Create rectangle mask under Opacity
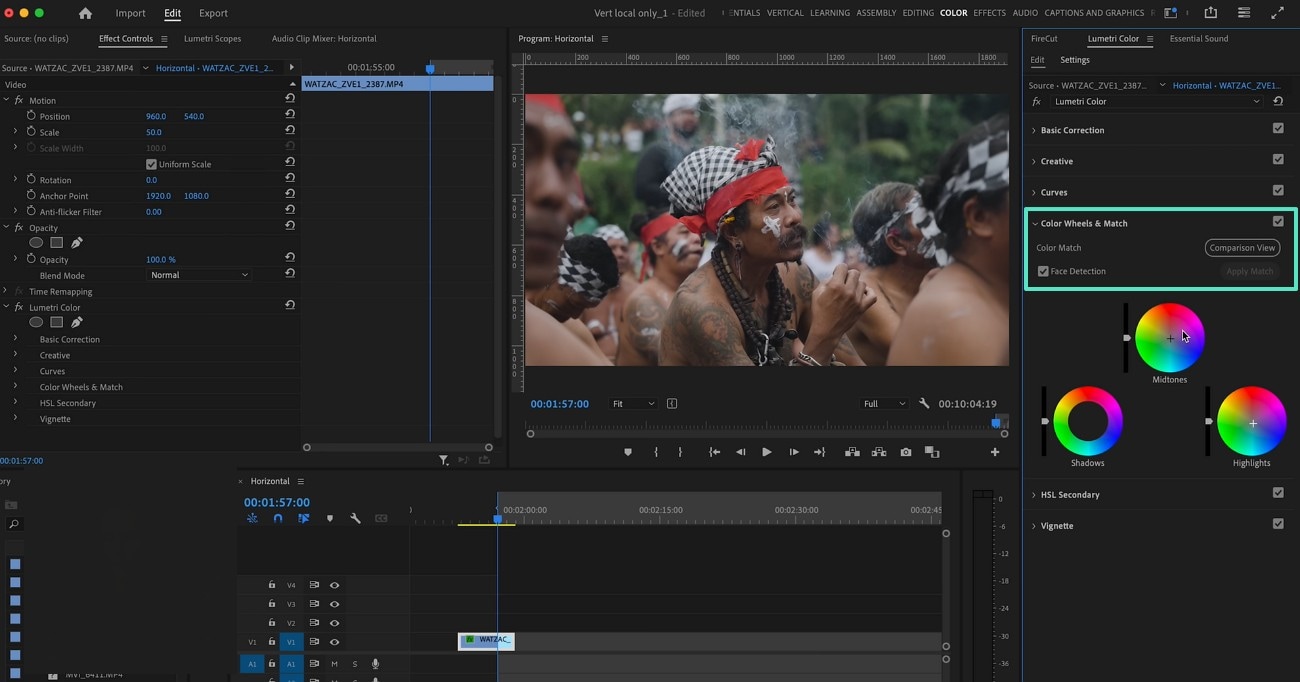The image size is (1300, 682). pyautogui.click(x=57, y=243)
